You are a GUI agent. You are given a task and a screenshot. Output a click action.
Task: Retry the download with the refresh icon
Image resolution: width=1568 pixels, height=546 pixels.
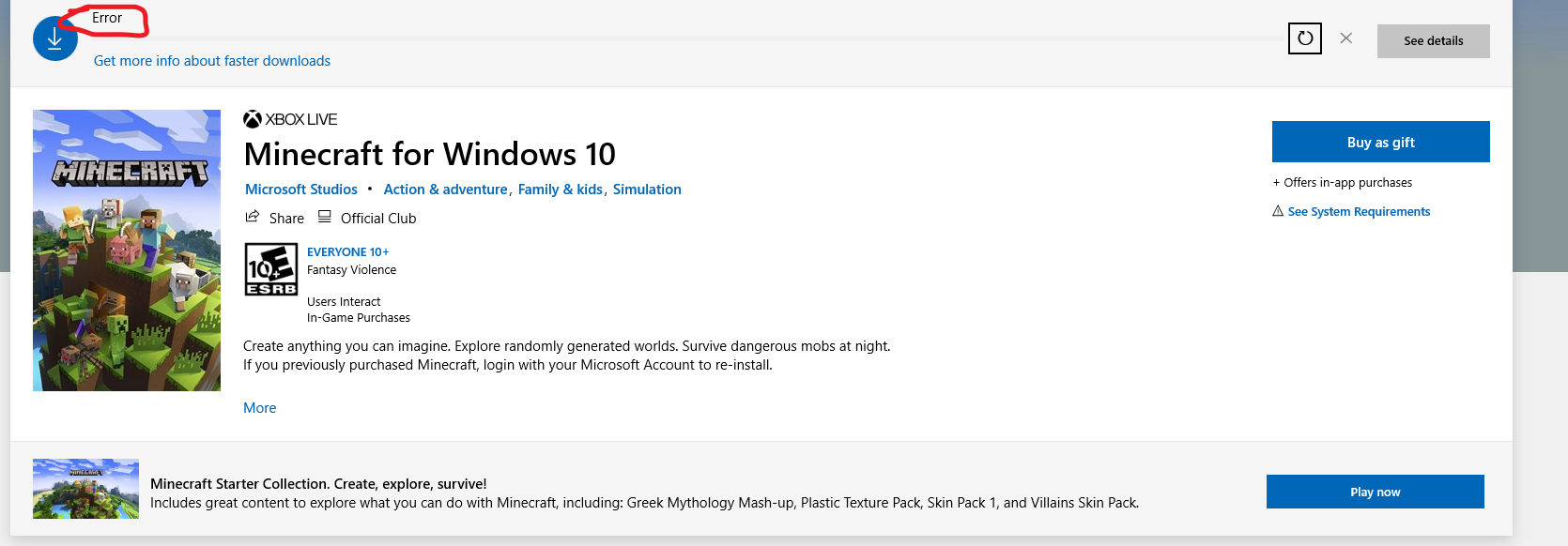pos(1305,38)
